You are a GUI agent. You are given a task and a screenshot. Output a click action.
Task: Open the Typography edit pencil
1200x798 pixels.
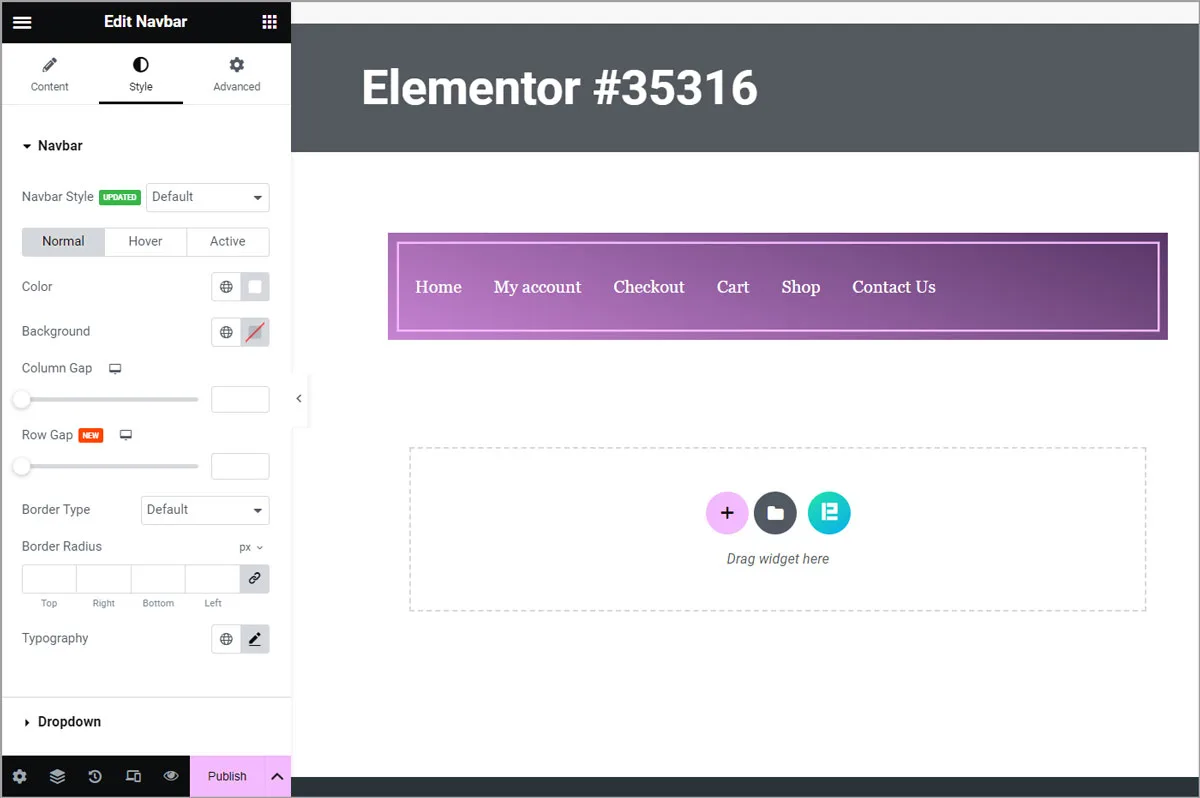[255, 639]
